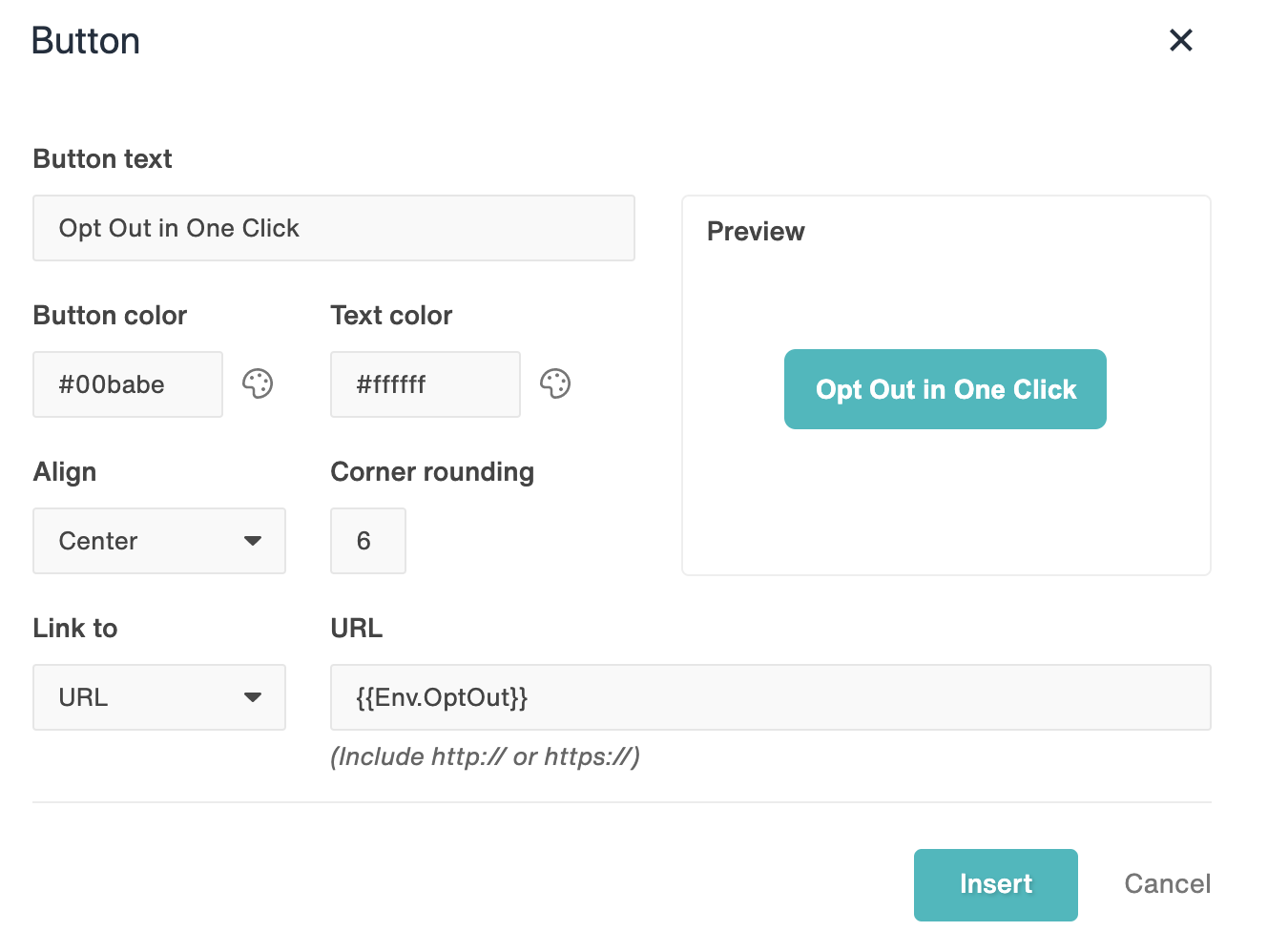Click the Opt Out in One Click preview button
Screen dimensions: 1288x952
coord(945,389)
